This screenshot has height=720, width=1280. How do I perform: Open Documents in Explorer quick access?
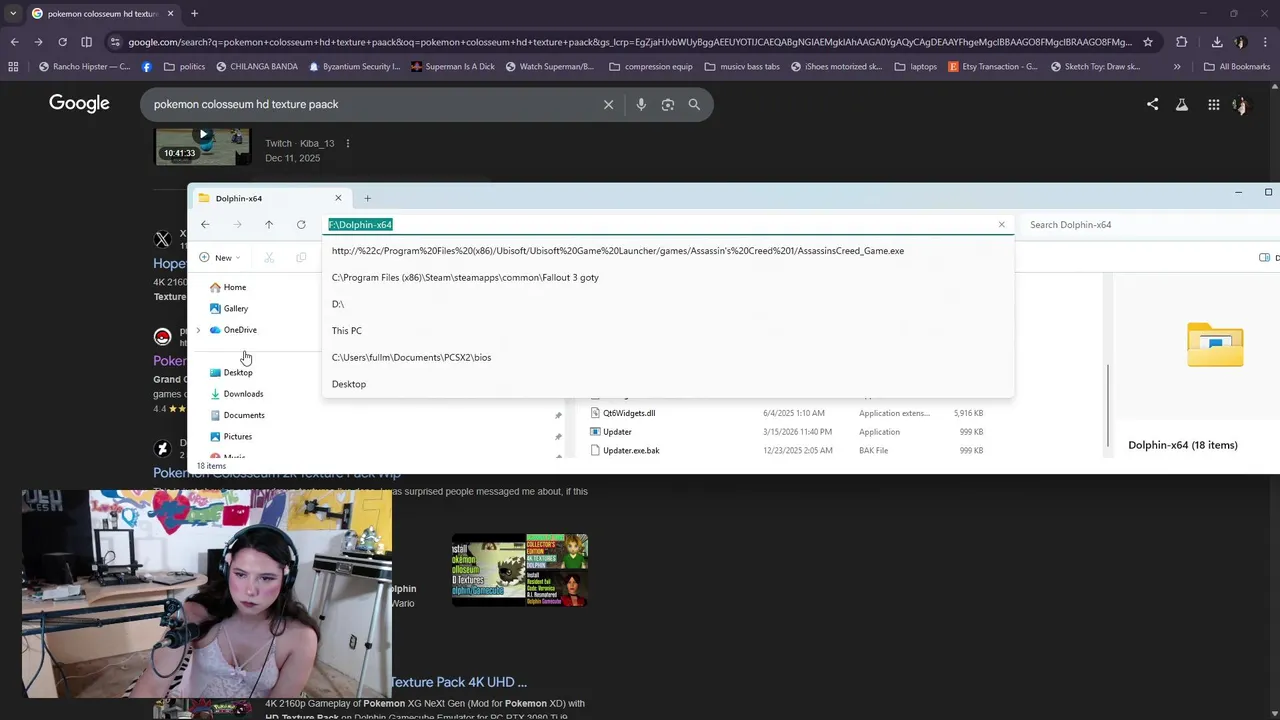237,415
